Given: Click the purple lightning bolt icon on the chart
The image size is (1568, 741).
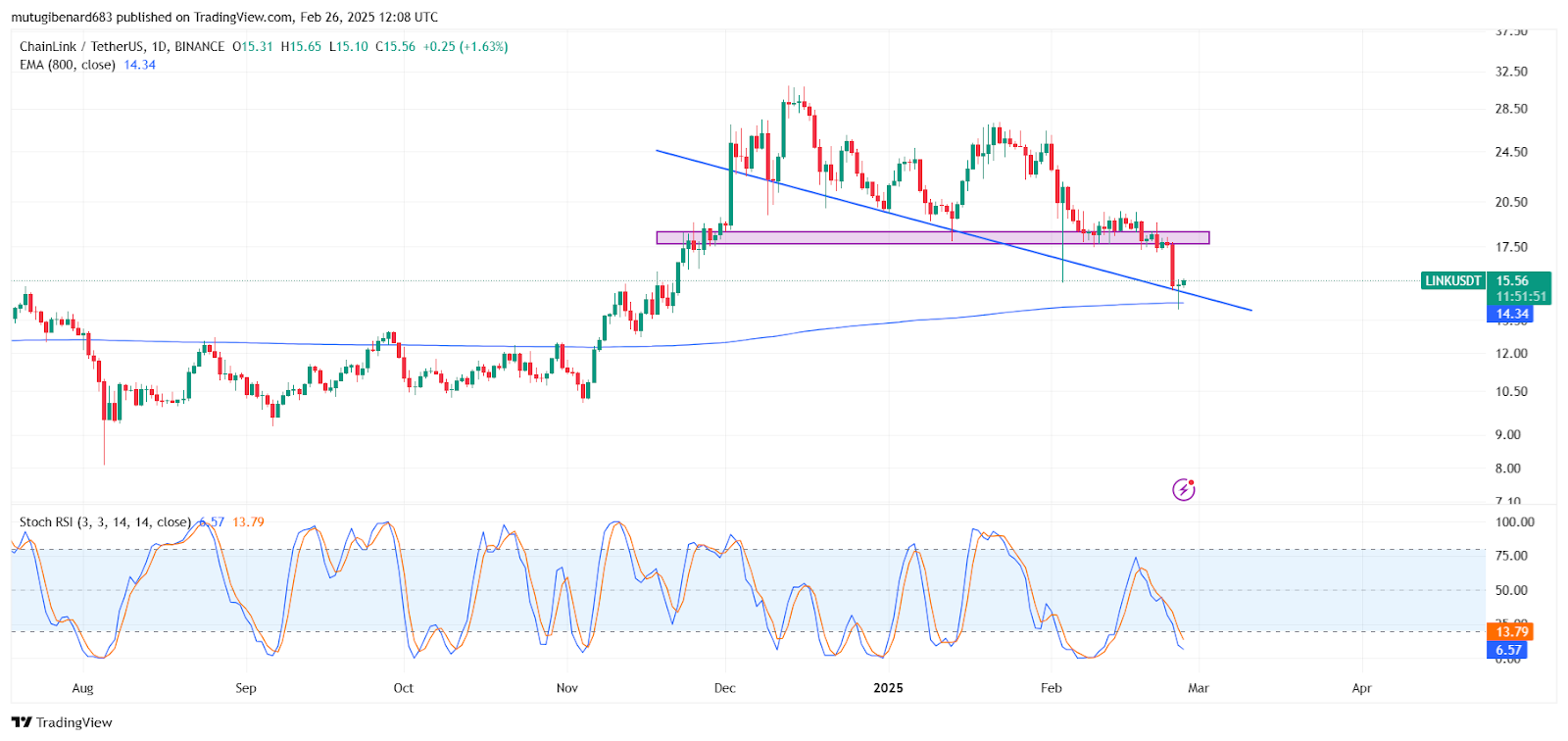Looking at the screenshot, I should tap(1184, 489).
